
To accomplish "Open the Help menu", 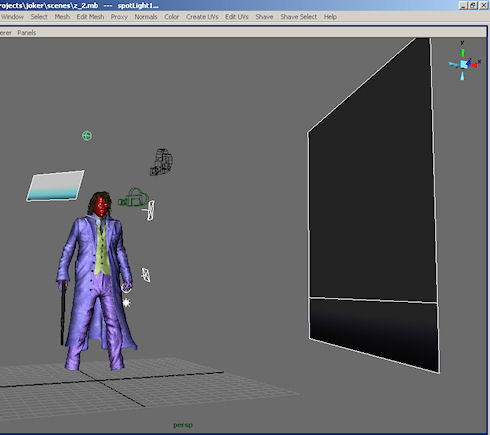I will click(x=330, y=17).
